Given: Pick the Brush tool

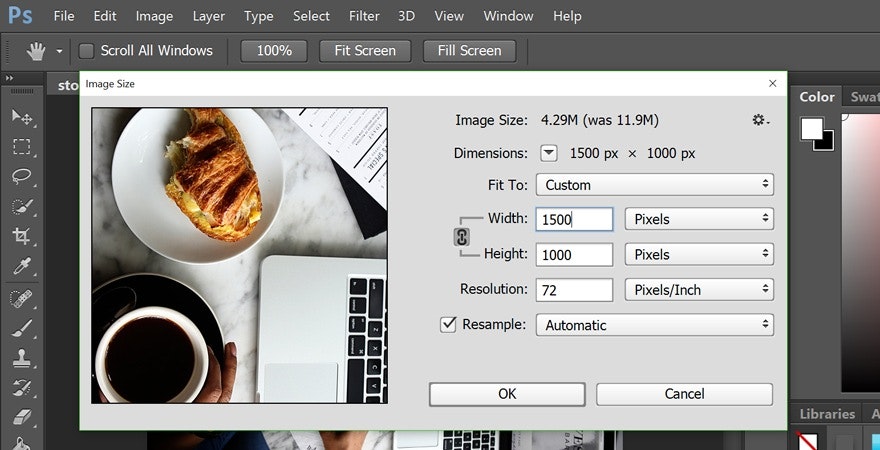Looking at the screenshot, I should (x=21, y=327).
